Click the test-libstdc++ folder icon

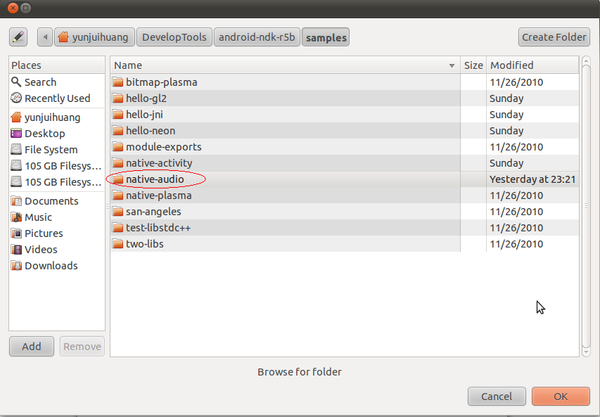coord(118,228)
